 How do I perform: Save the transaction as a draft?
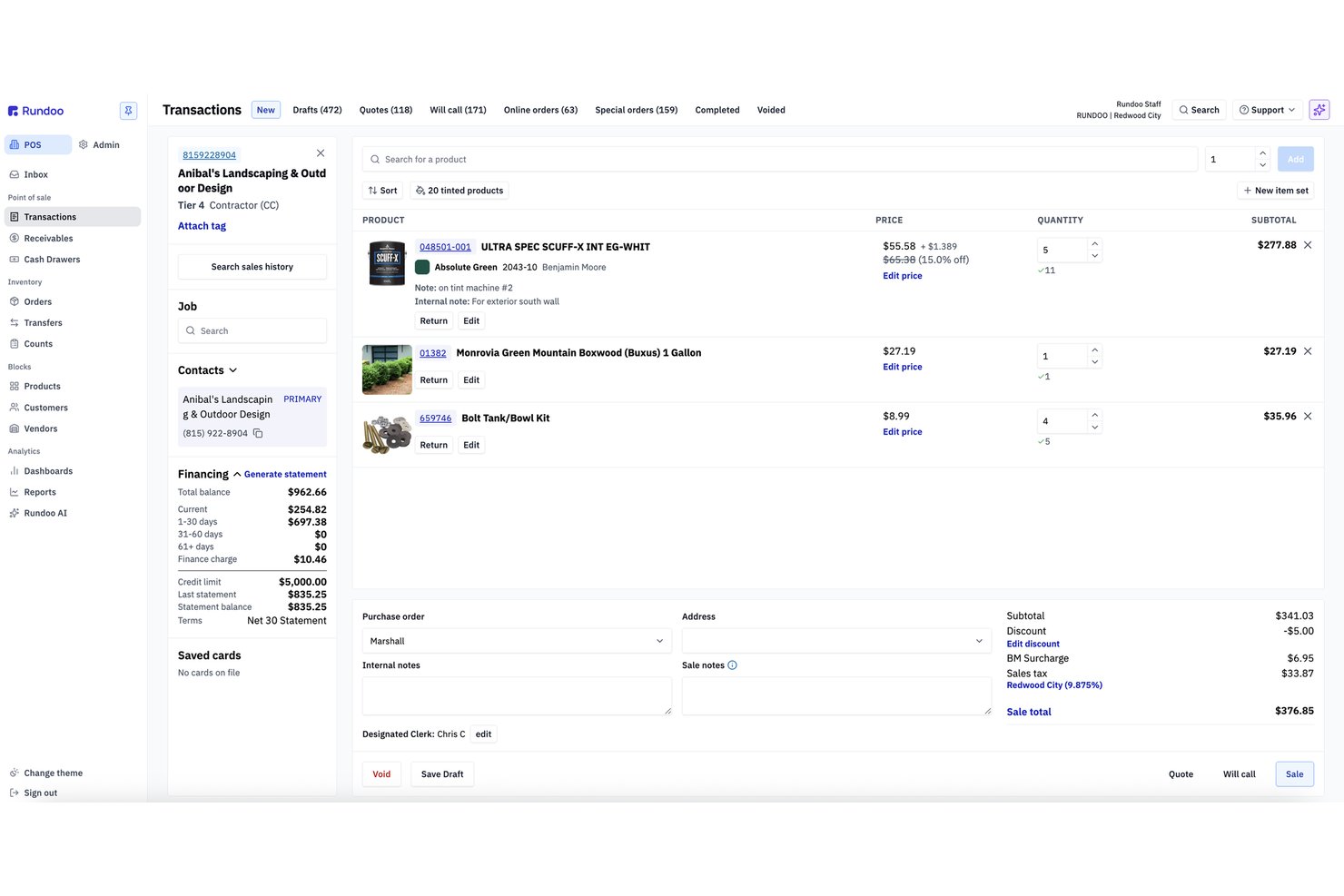[x=442, y=774]
